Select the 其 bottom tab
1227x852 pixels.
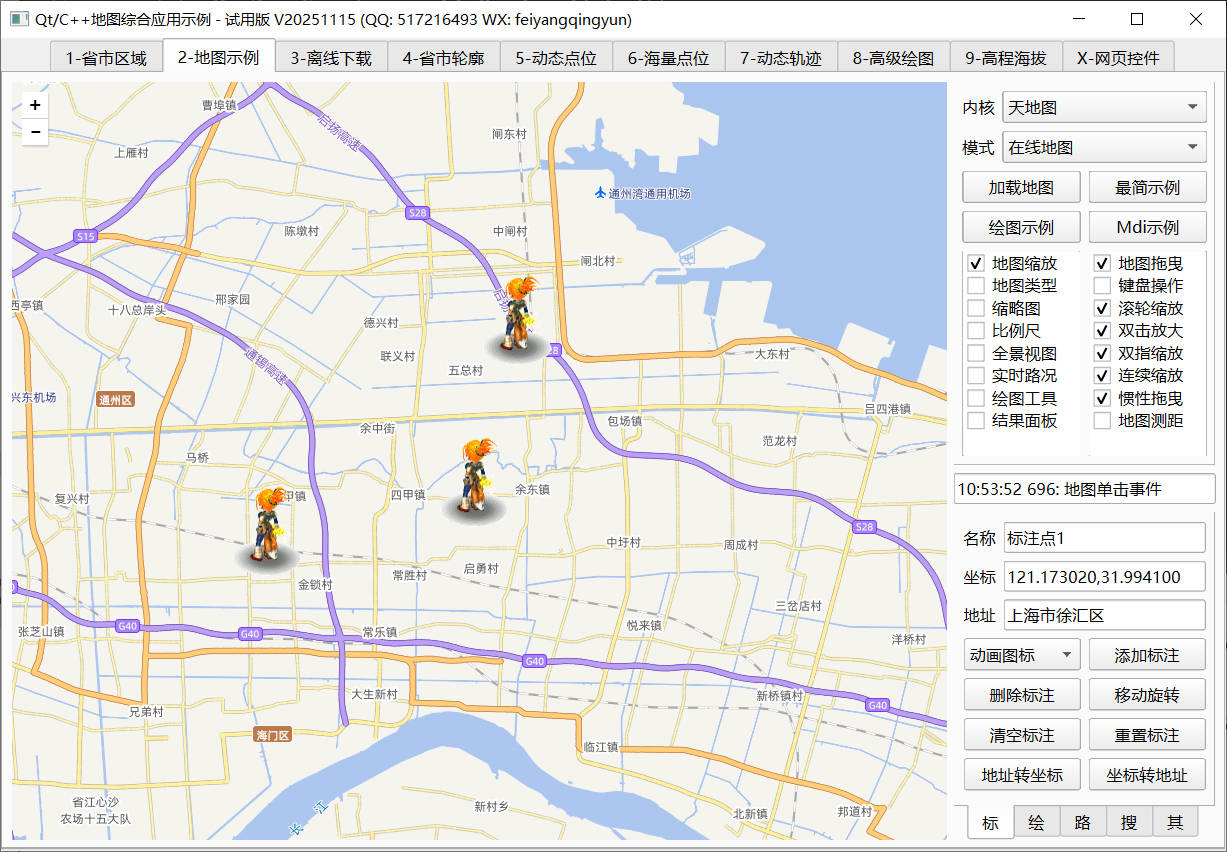click(x=1175, y=823)
